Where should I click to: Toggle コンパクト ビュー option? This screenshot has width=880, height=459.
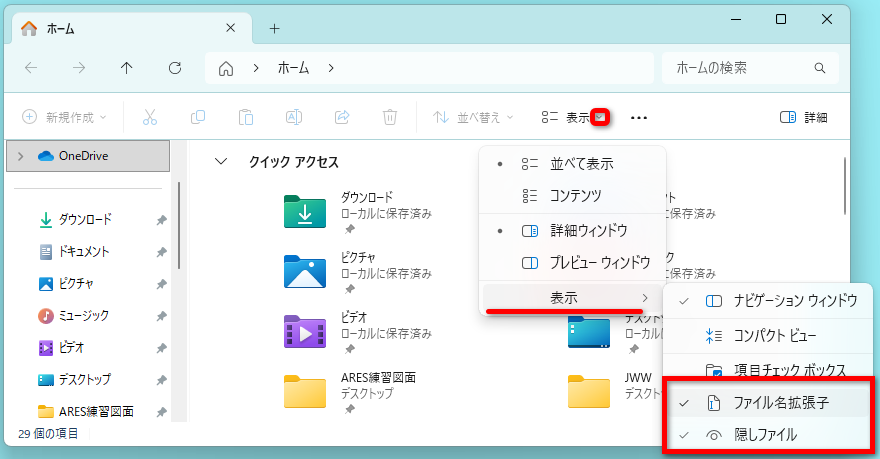point(768,336)
